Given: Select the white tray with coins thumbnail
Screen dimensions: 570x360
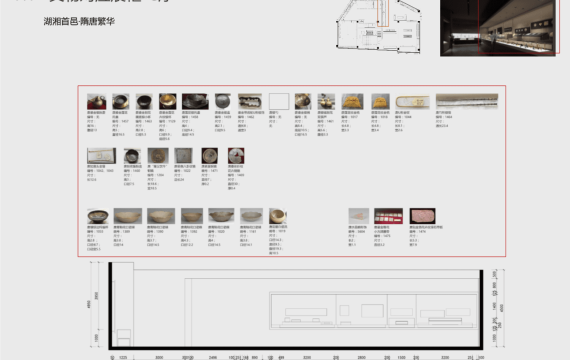Looking at the screenshot, I should point(101,155).
